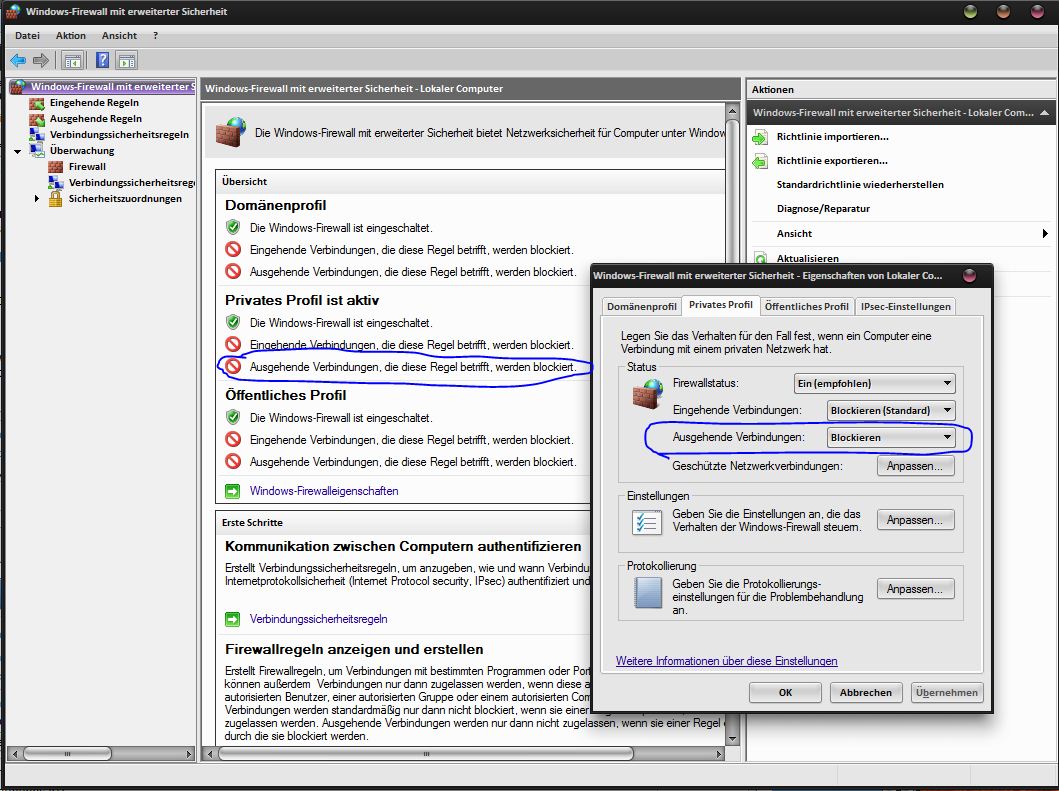The image size is (1059, 791).
Task: Click the lock icon of Sicherheitszuordnungen
Action: pos(55,199)
